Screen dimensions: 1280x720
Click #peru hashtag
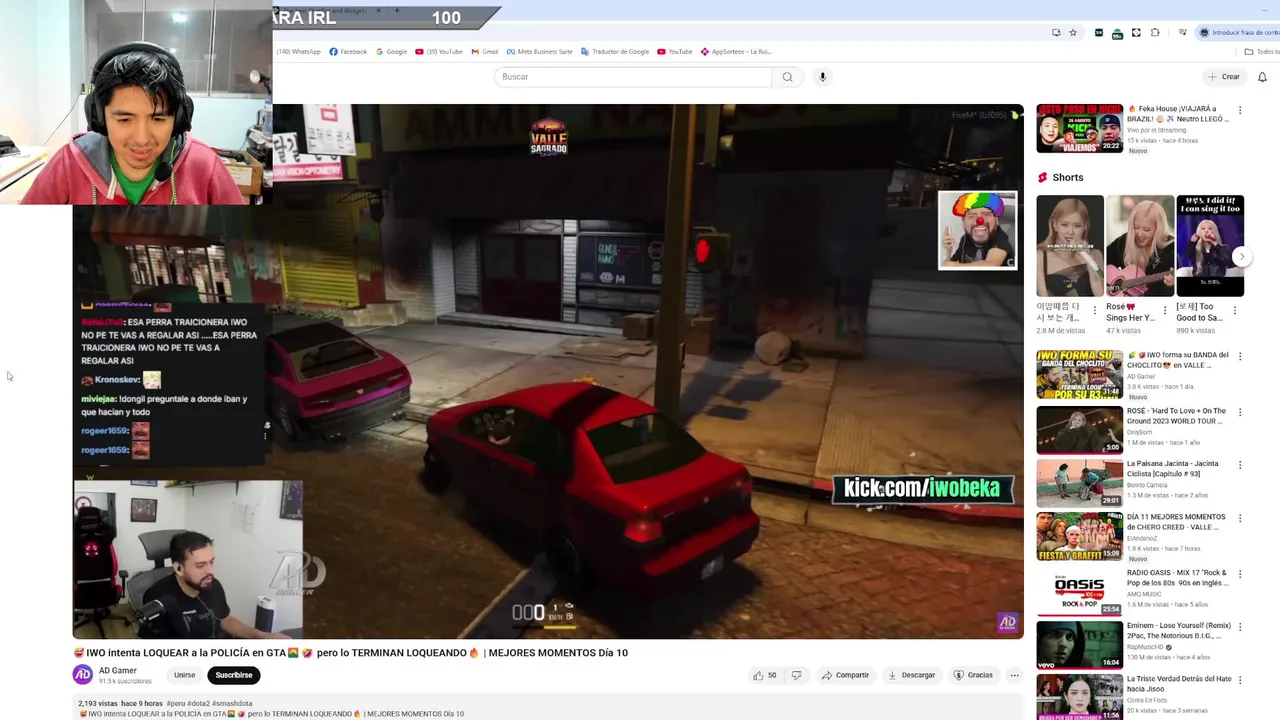pos(175,704)
